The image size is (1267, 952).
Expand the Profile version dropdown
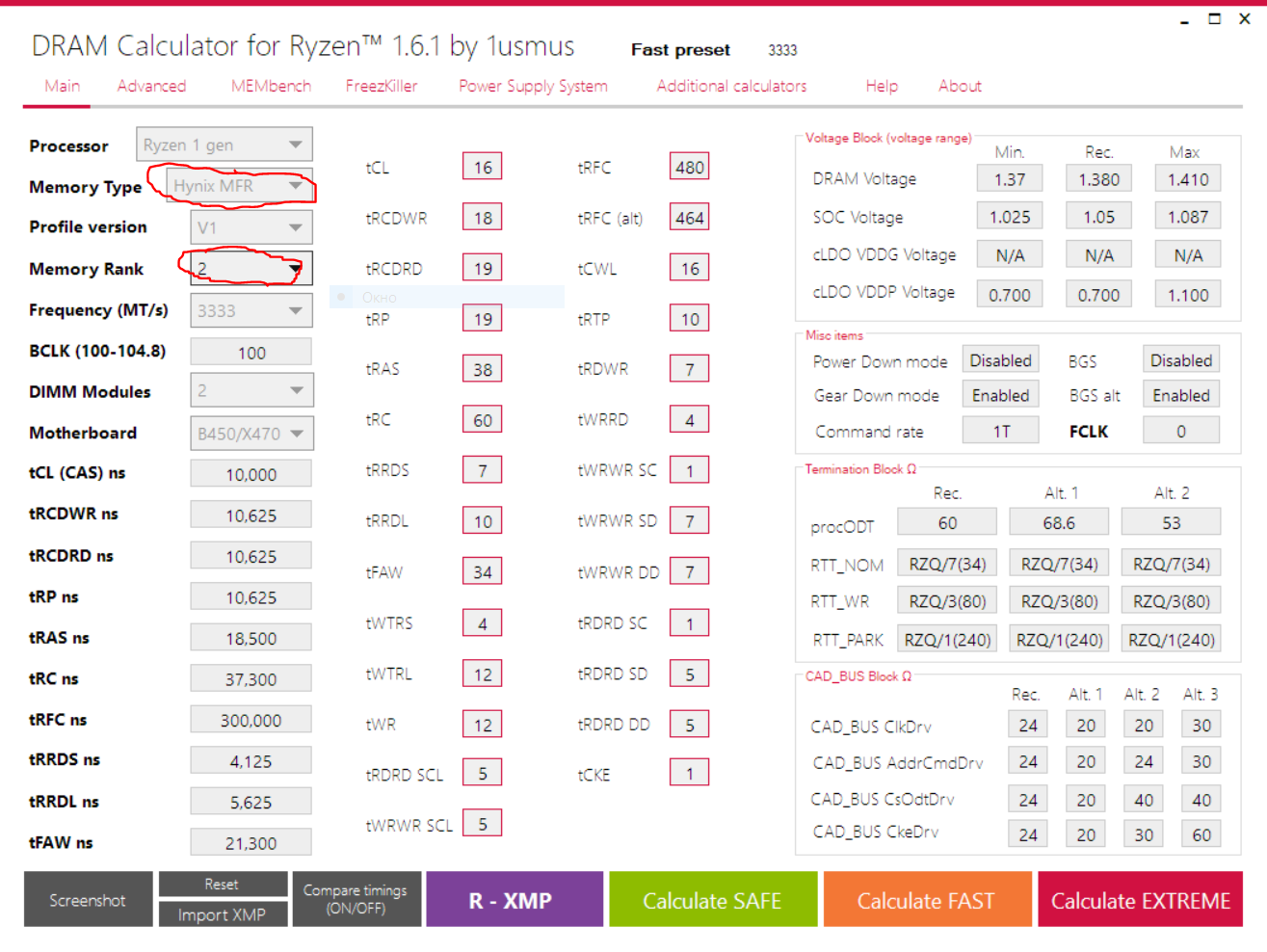tap(251, 227)
